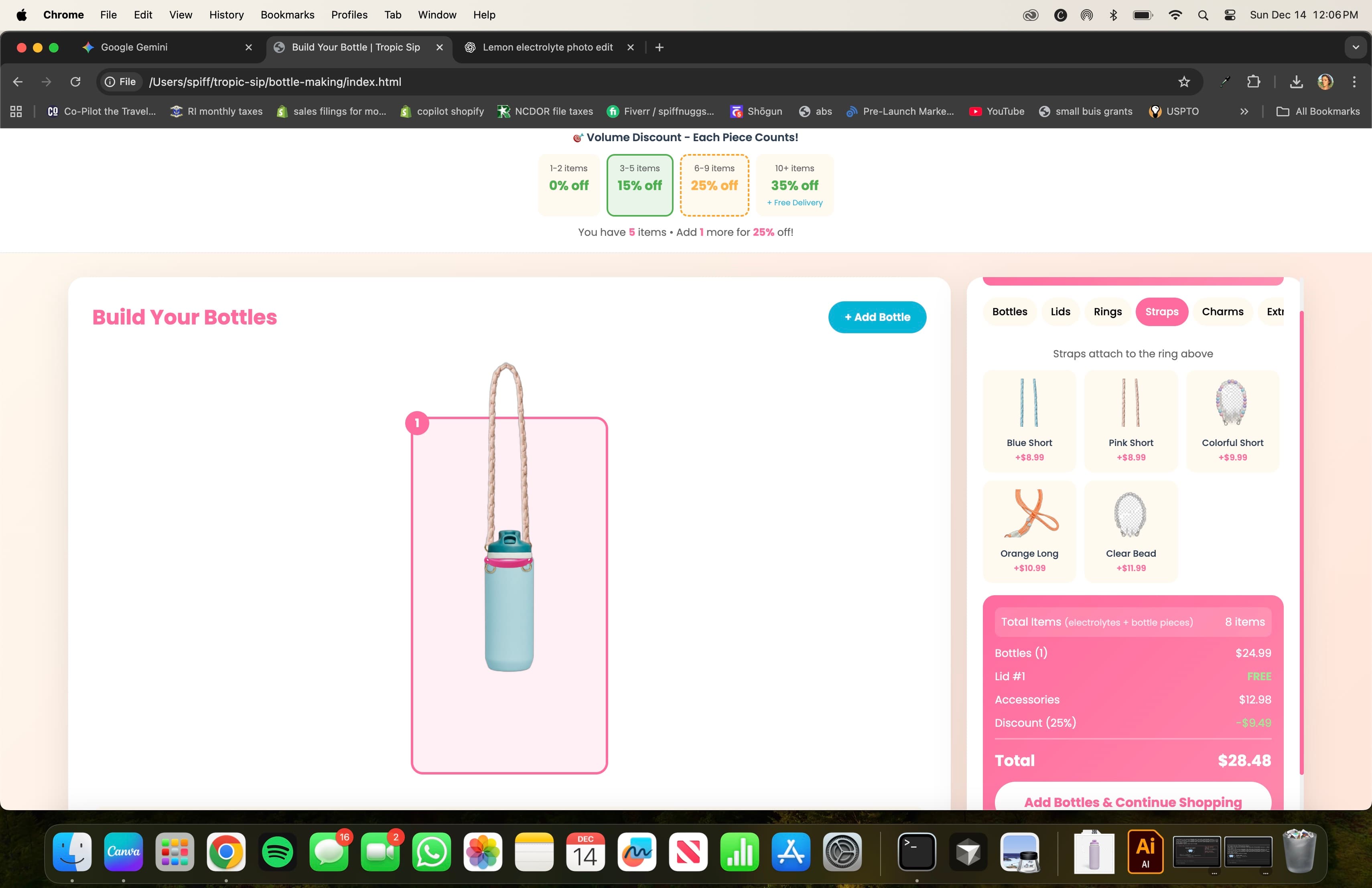Viewport: 1372px width, 888px height.
Task: Click the eyedropper extension icon in the toolbar
Action: [x=1224, y=82]
